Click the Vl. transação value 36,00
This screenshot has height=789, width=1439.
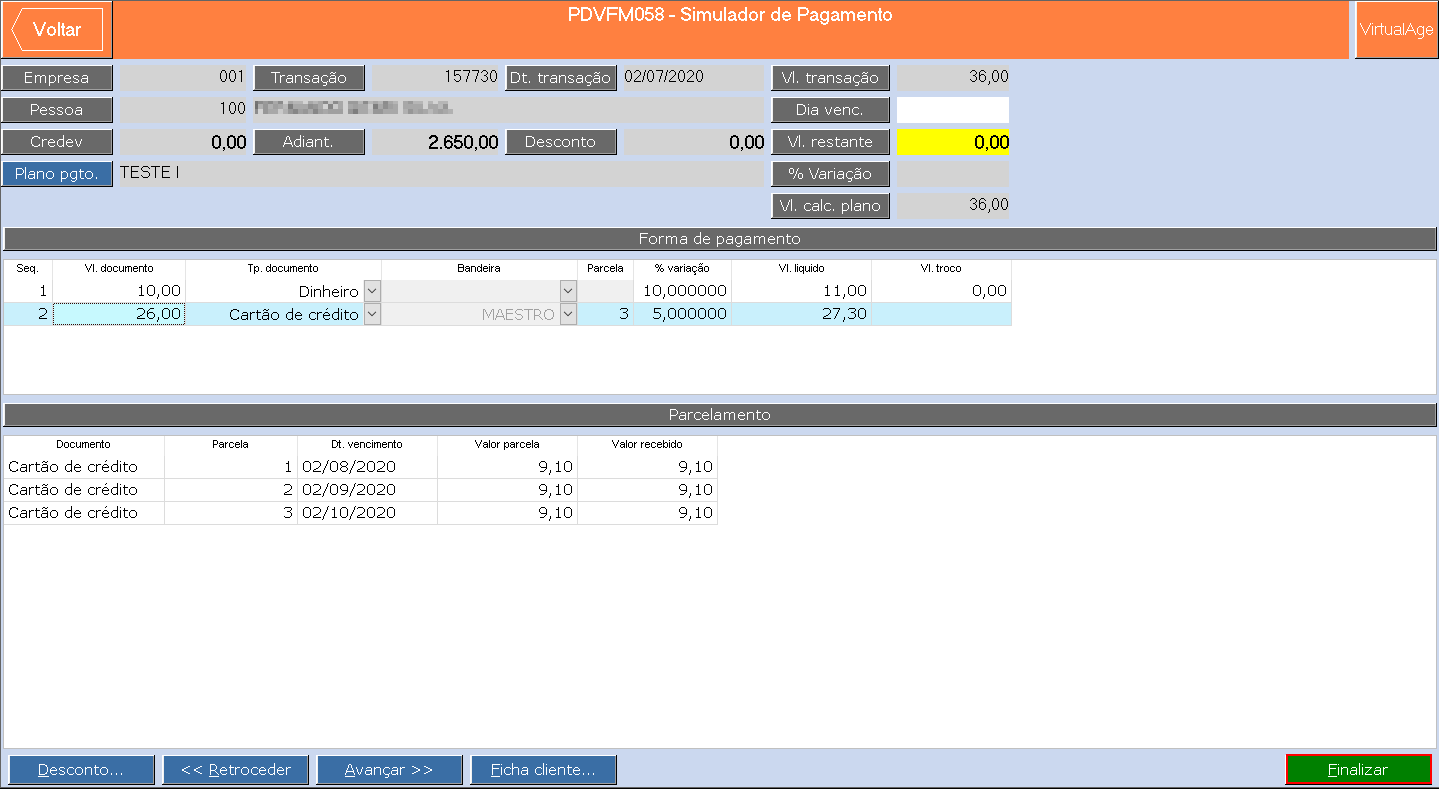tap(953, 78)
